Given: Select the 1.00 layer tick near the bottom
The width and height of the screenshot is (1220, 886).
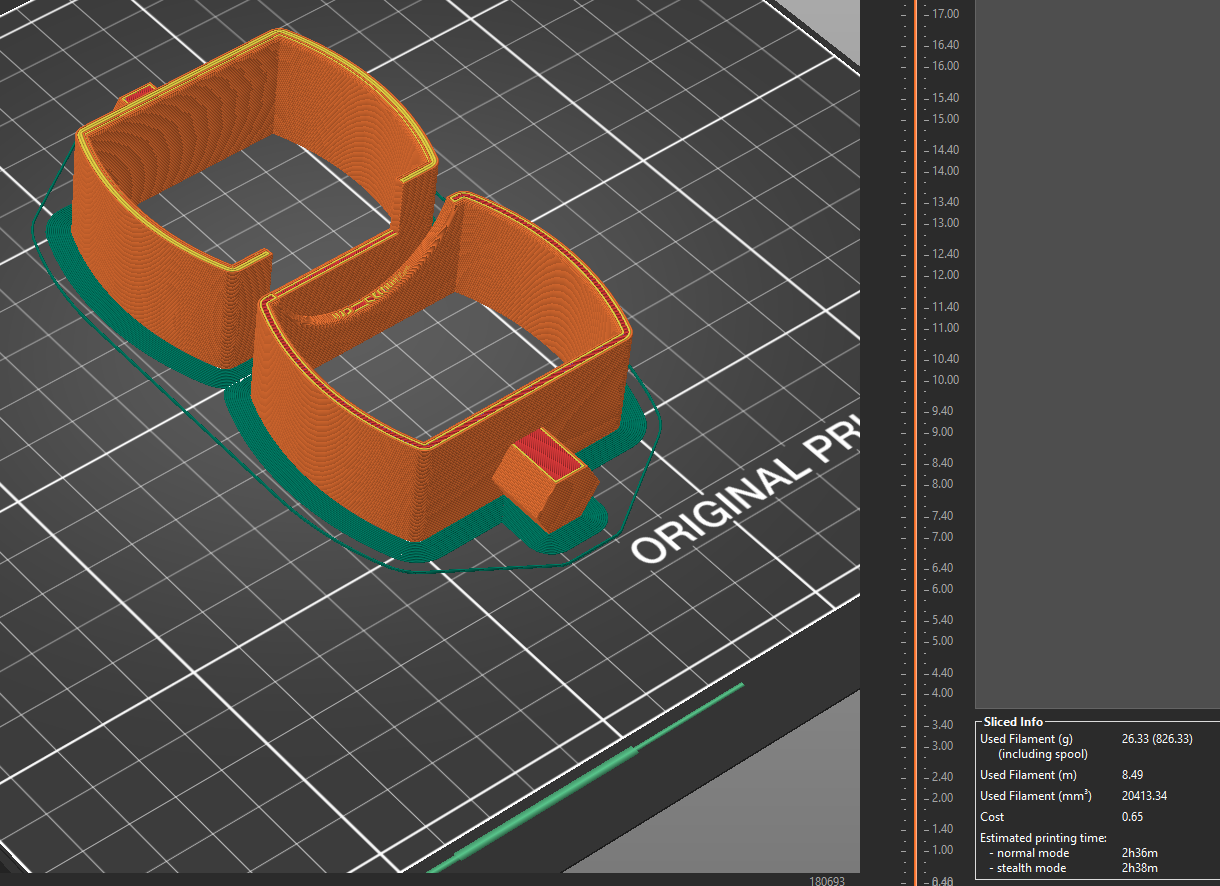Looking at the screenshot, I should tap(945, 850).
